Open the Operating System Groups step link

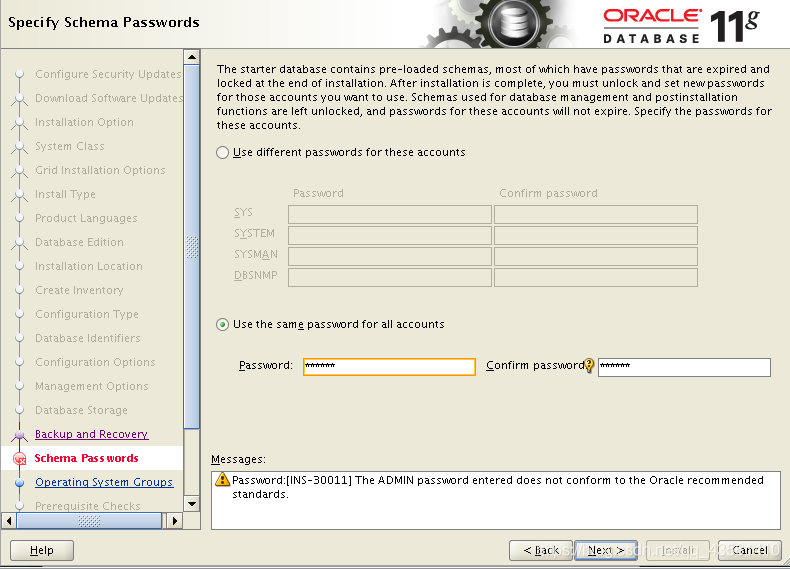tap(104, 482)
